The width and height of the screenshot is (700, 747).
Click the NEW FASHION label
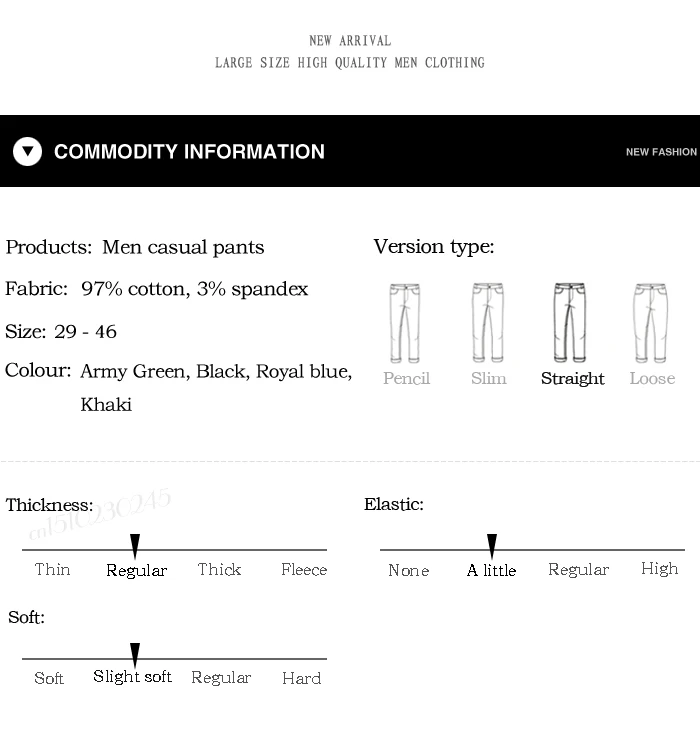(661, 152)
